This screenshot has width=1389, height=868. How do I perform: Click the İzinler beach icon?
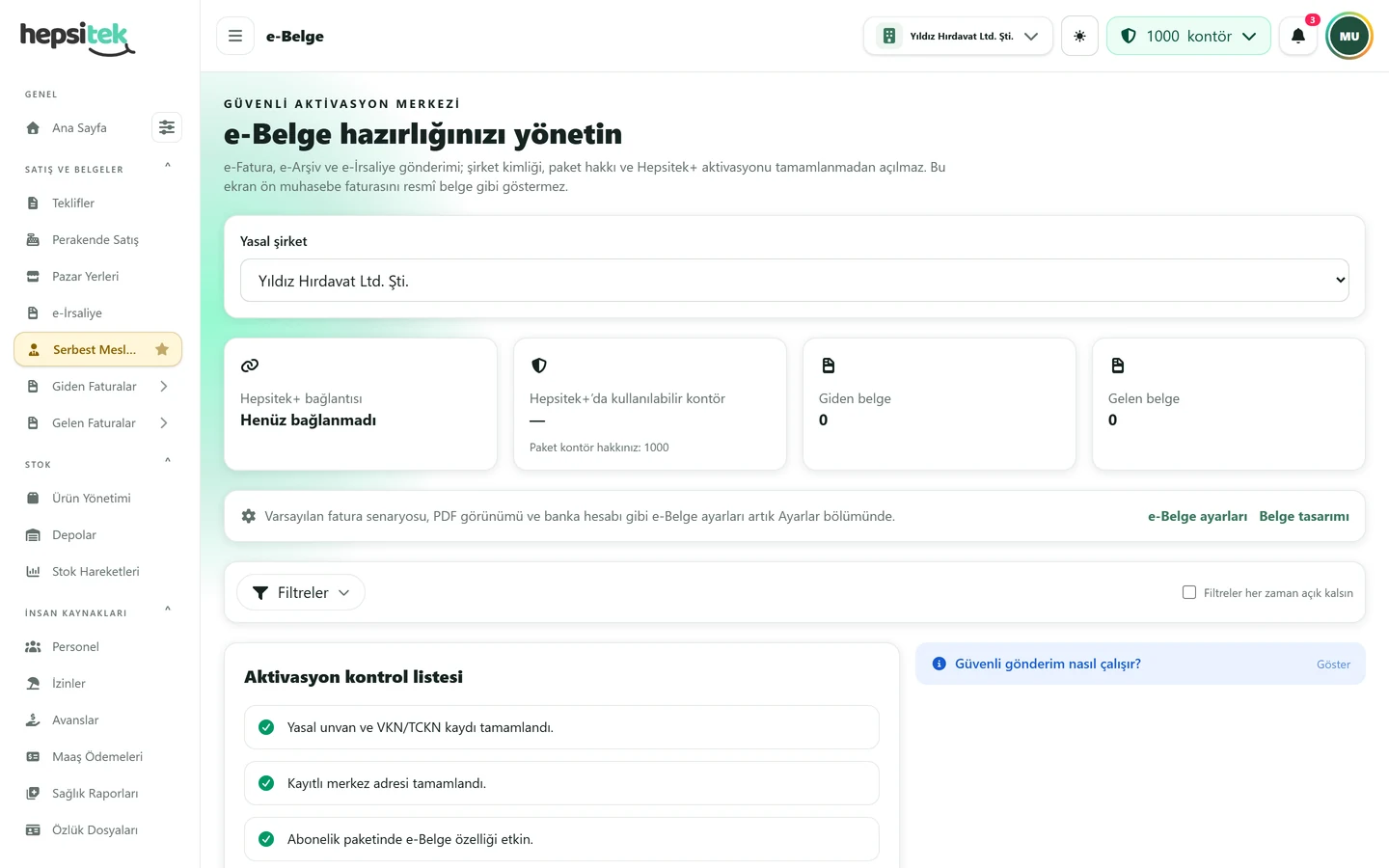pyautogui.click(x=33, y=684)
